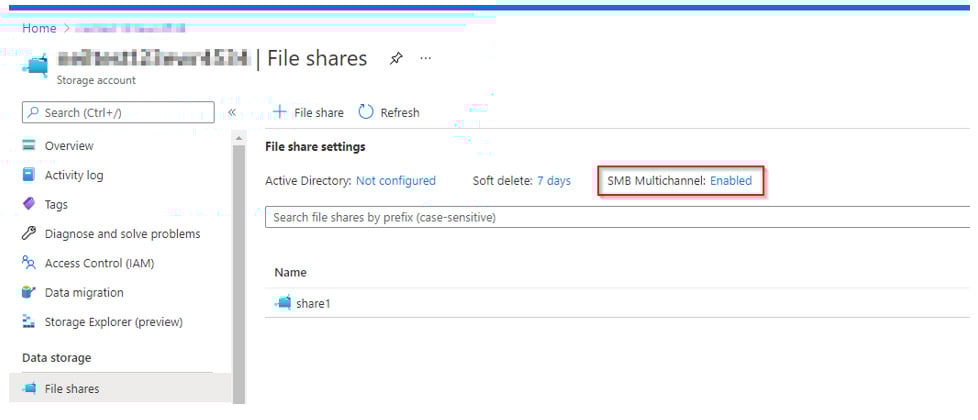Open Soft delete 7 days setting
The image size is (978, 420).
[x=554, y=181]
